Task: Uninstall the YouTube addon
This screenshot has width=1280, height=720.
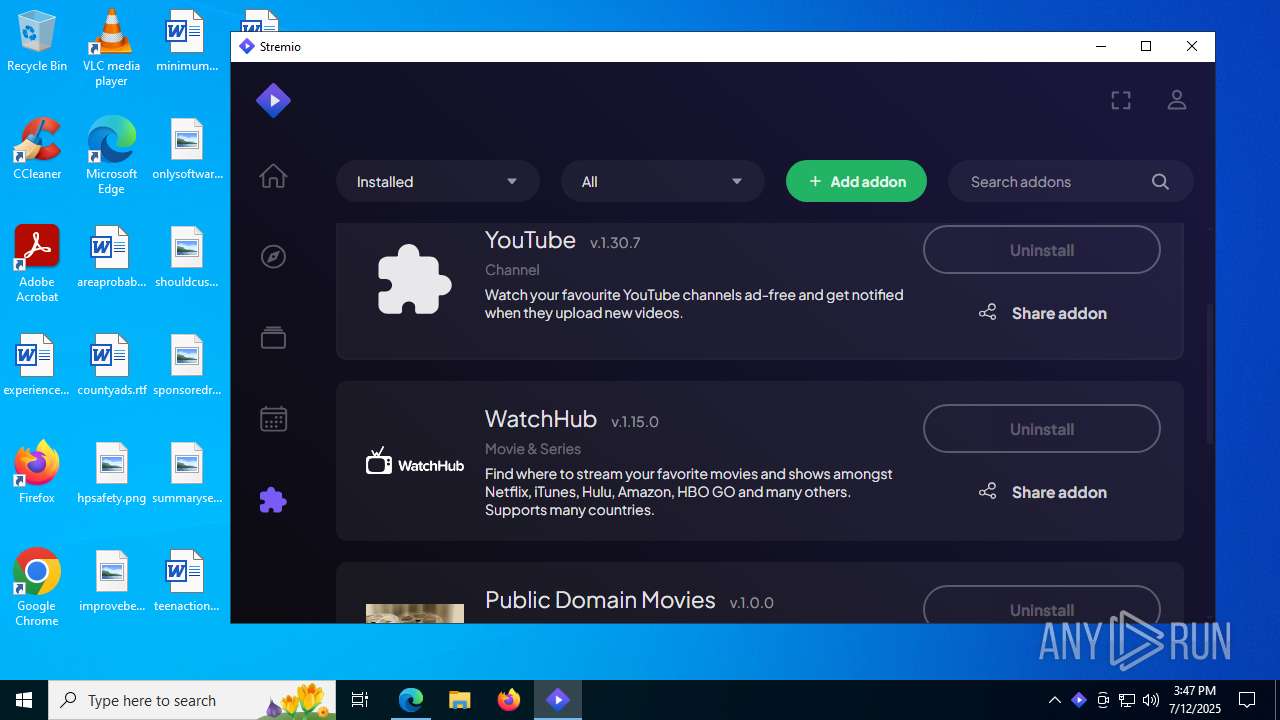Action: [1042, 250]
